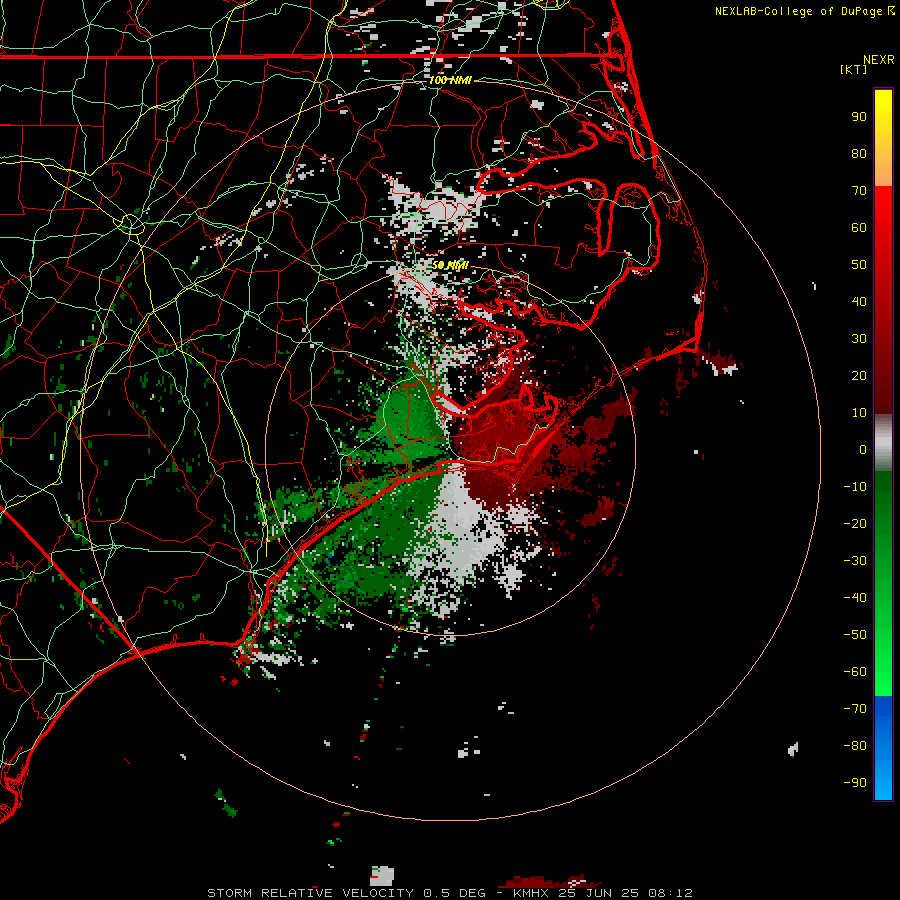The width and height of the screenshot is (900, 900).
Task: Select the positive 40 scale value
Action: [859, 302]
